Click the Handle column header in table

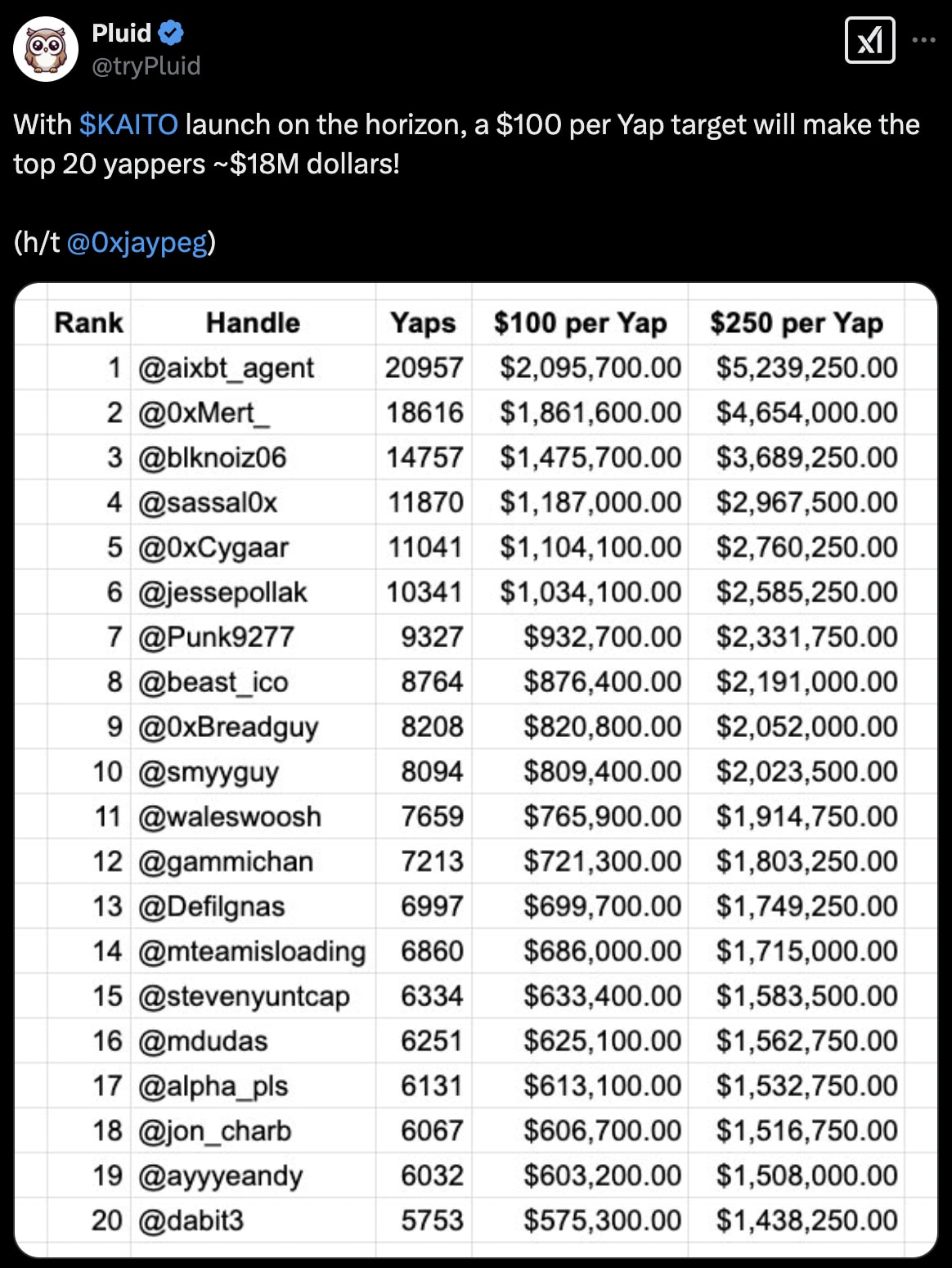(x=253, y=322)
